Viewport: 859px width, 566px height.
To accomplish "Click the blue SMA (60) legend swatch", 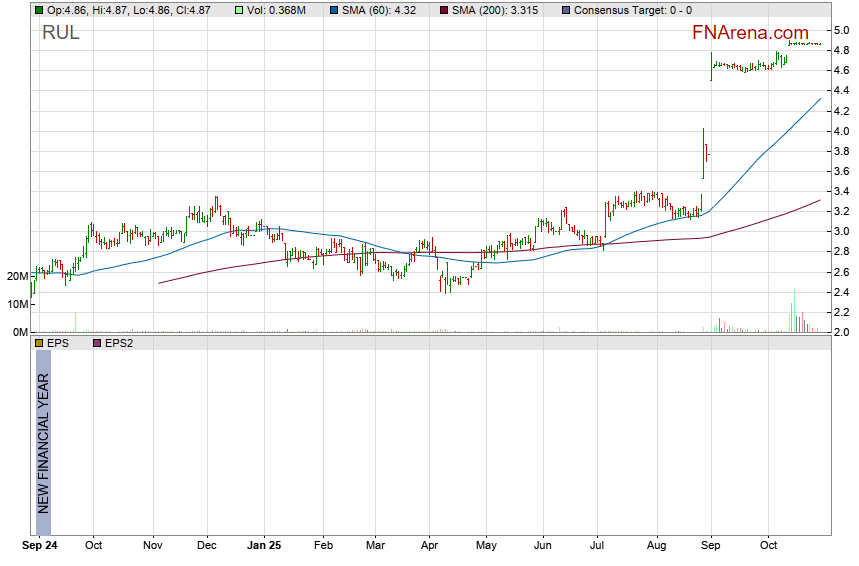I will point(334,10).
